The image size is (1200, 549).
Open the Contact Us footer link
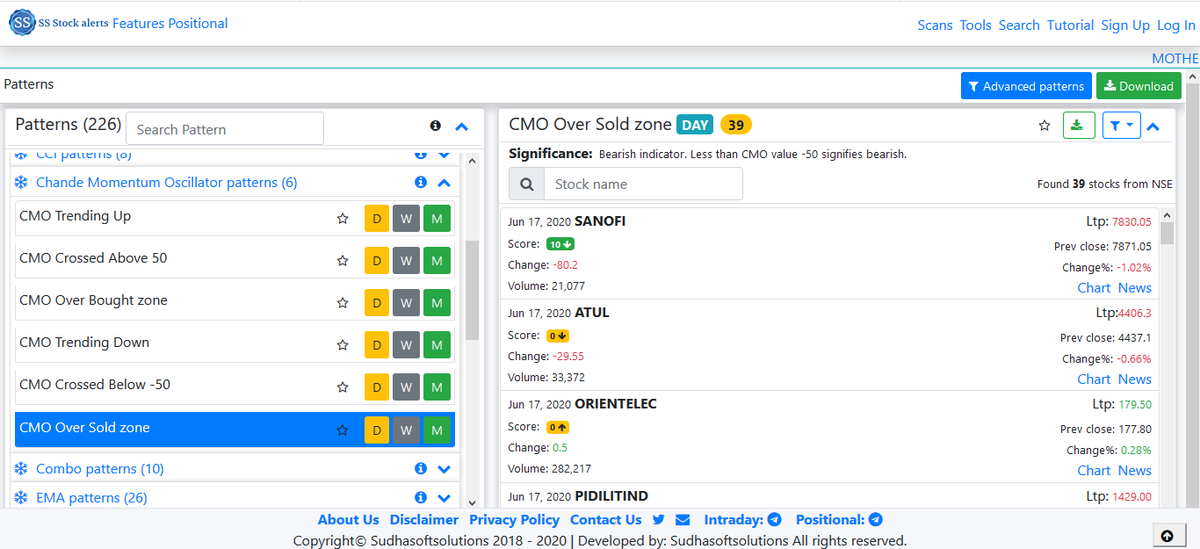click(x=606, y=520)
